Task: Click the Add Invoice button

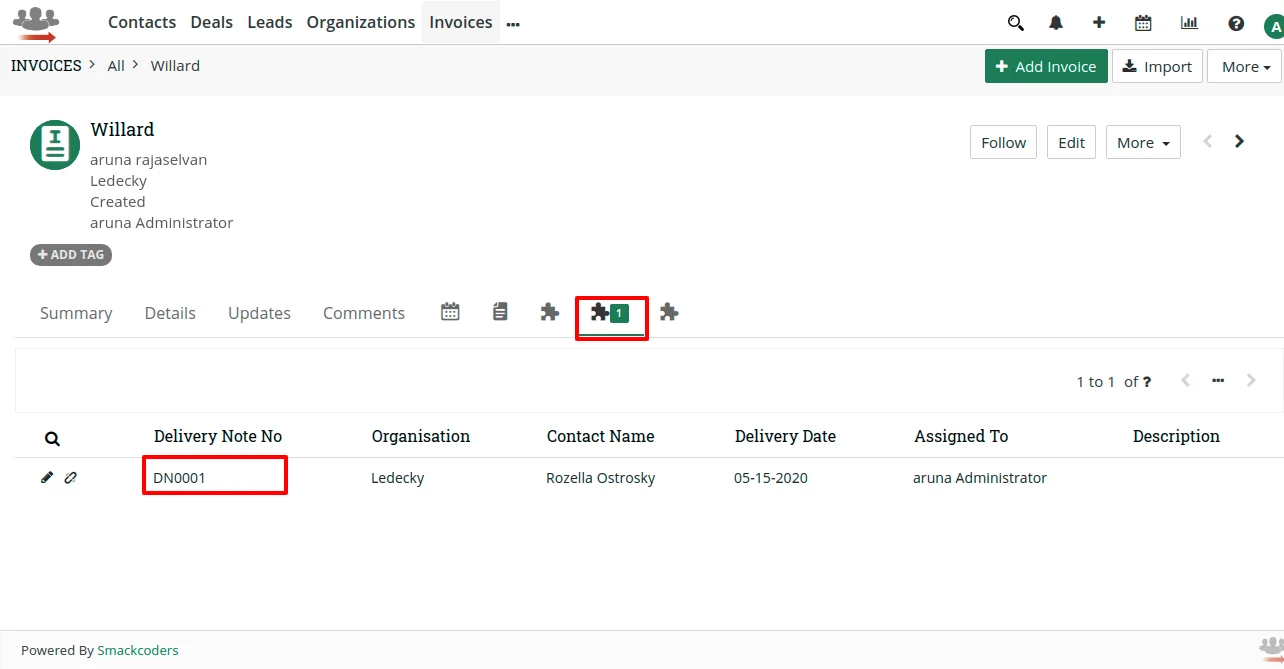Action: [x=1046, y=66]
